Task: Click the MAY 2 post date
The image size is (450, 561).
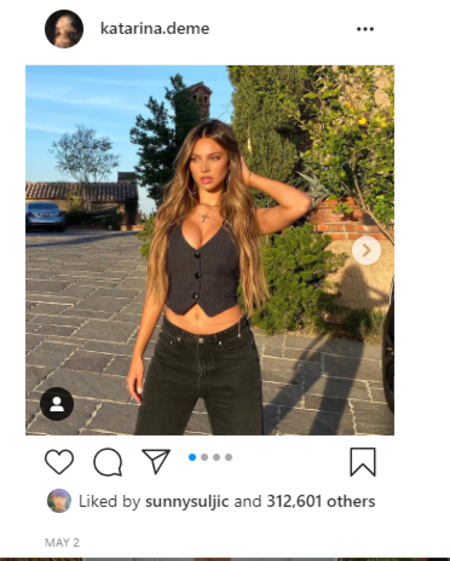Action: click(62, 543)
